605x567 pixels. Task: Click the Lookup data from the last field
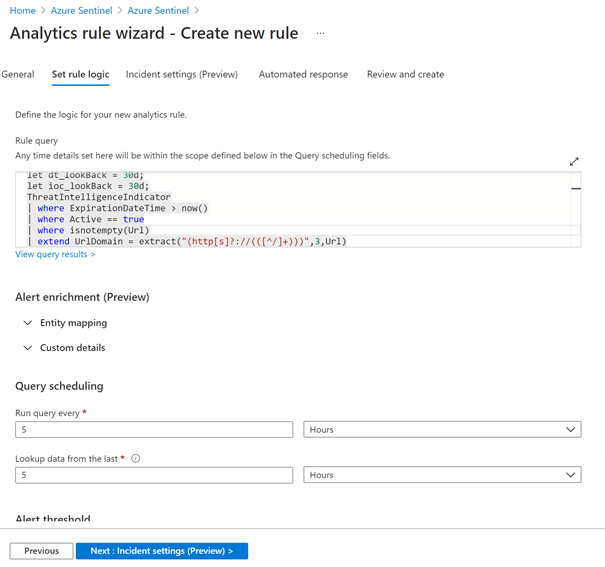(x=154, y=475)
